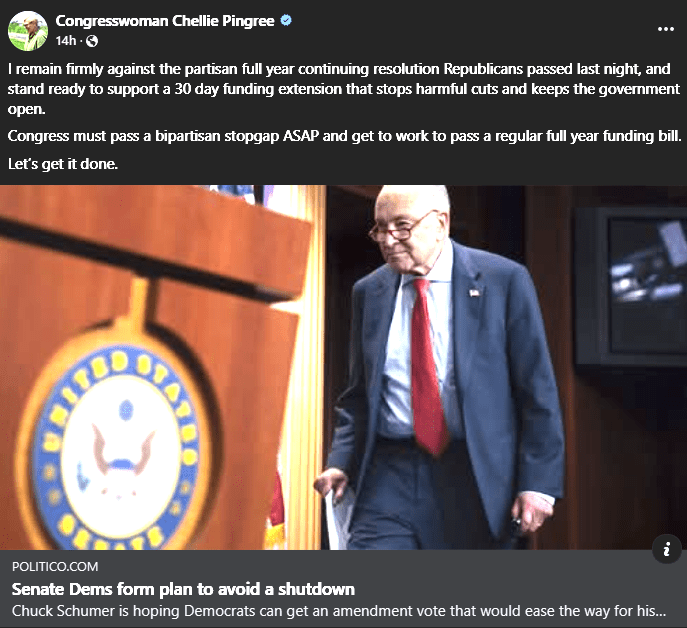The width and height of the screenshot is (687, 628).
Task: Click the wooden podium top in photo
Action: pyautogui.click(x=154, y=239)
